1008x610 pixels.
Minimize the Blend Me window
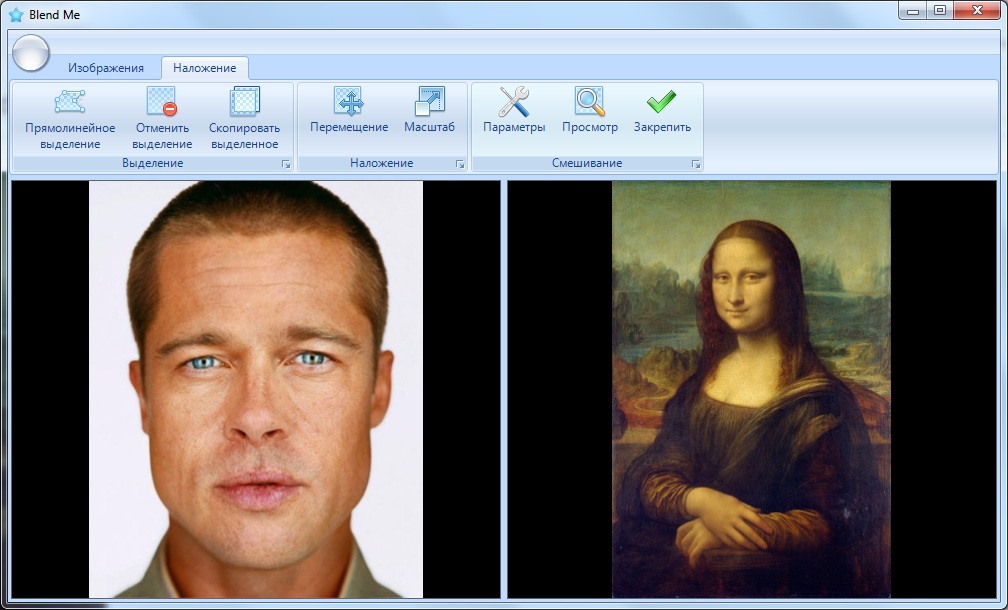click(912, 10)
